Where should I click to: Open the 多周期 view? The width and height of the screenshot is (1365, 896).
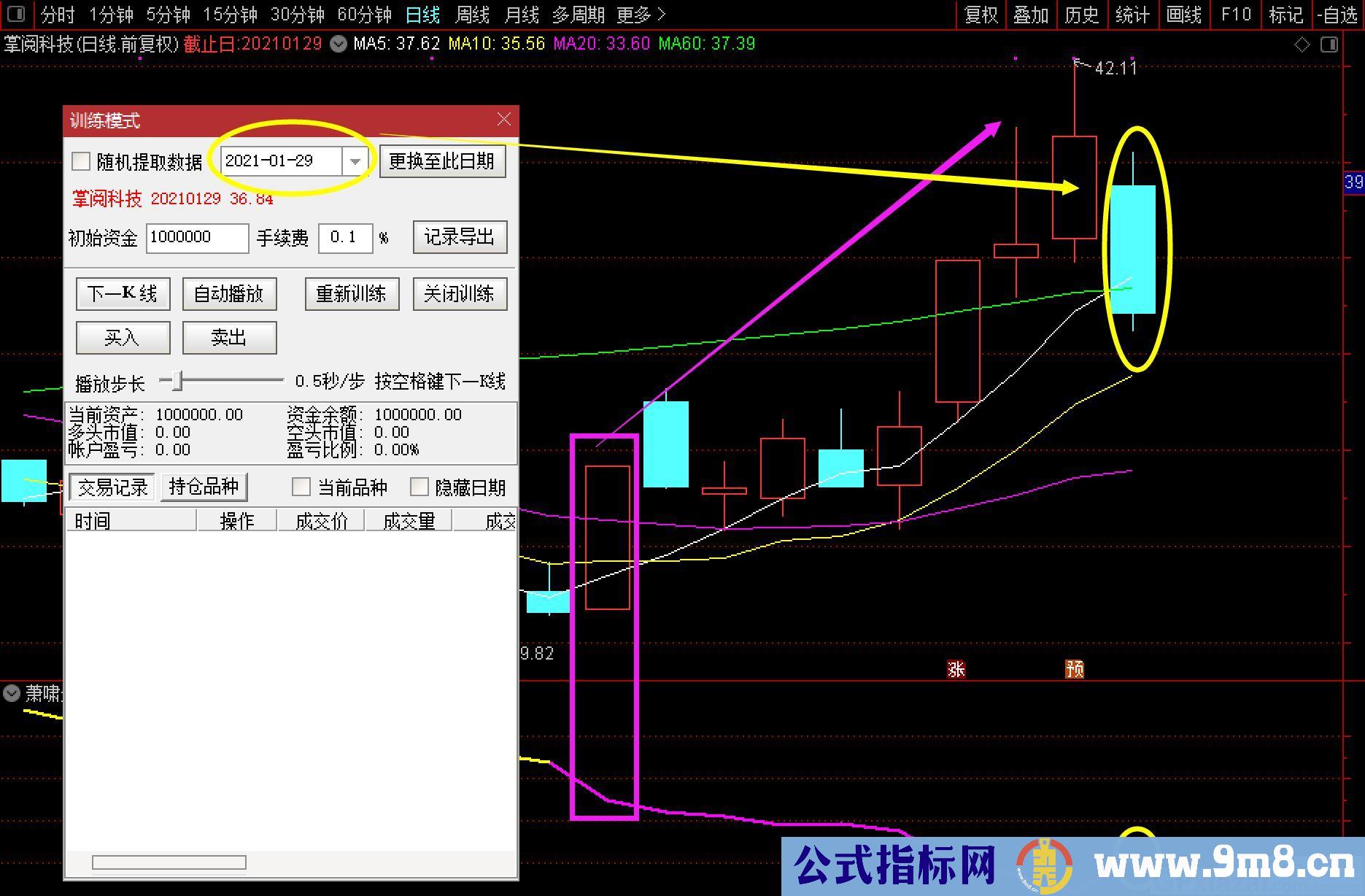[x=578, y=15]
